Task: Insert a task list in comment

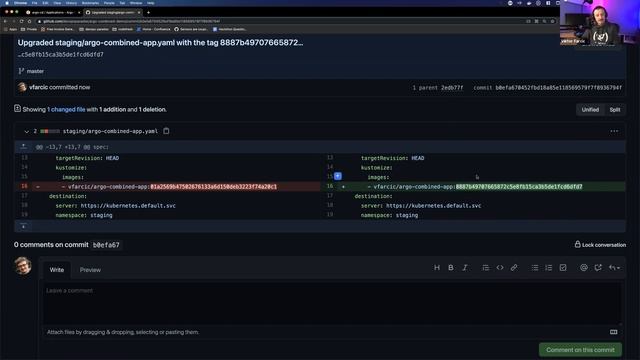Action: point(563,268)
